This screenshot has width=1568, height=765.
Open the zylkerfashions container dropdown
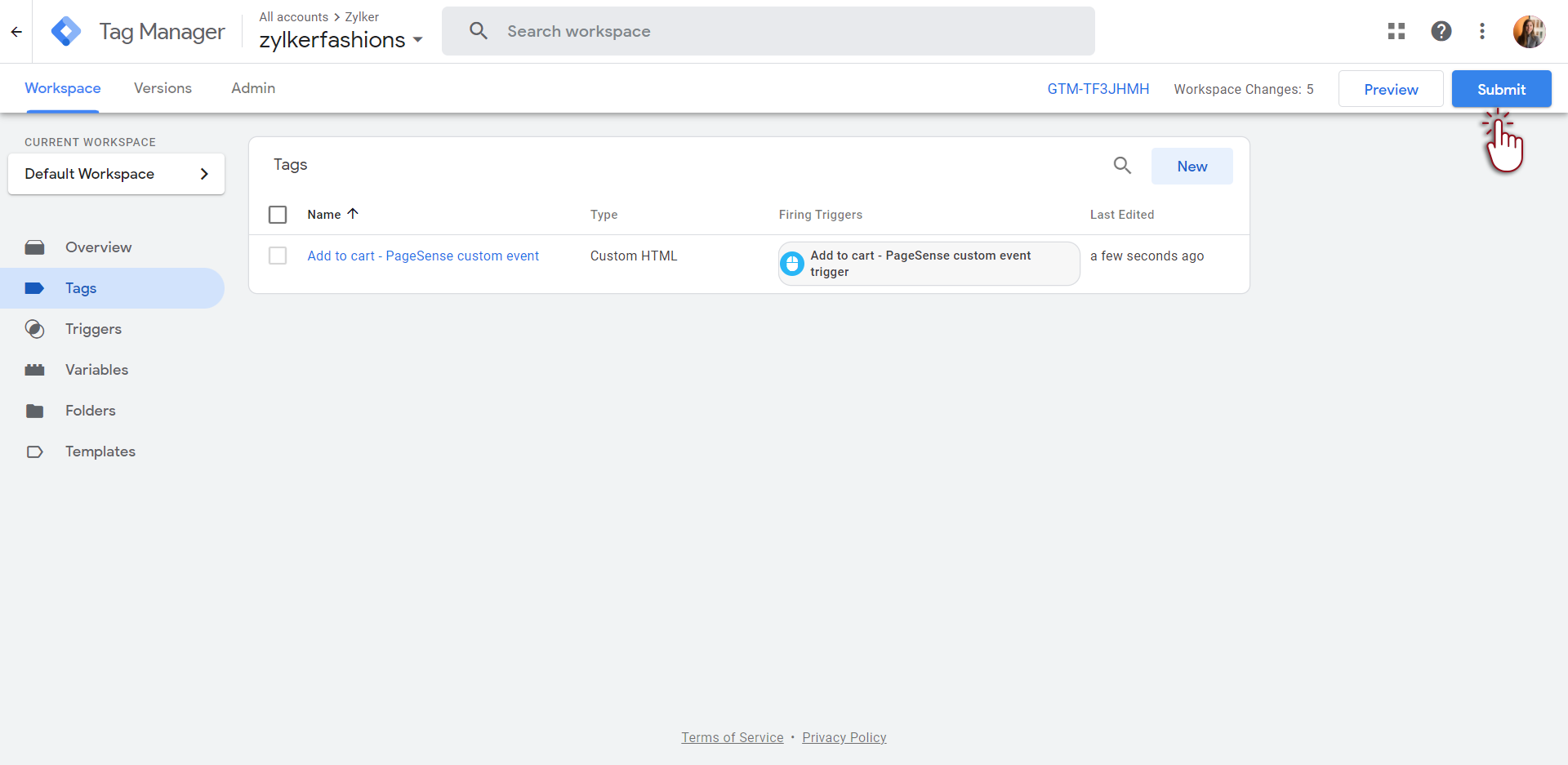[x=341, y=40]
